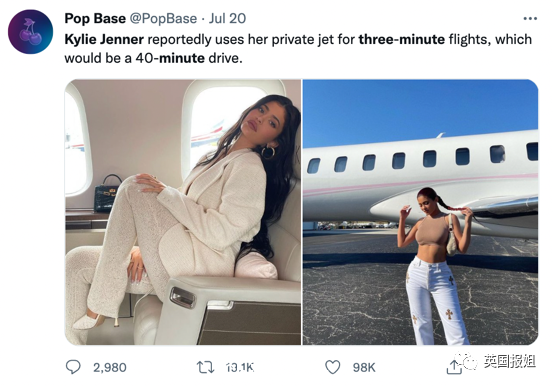
Task: Click the 英国报姐 watermark text
Action: [x=509, y=361]
